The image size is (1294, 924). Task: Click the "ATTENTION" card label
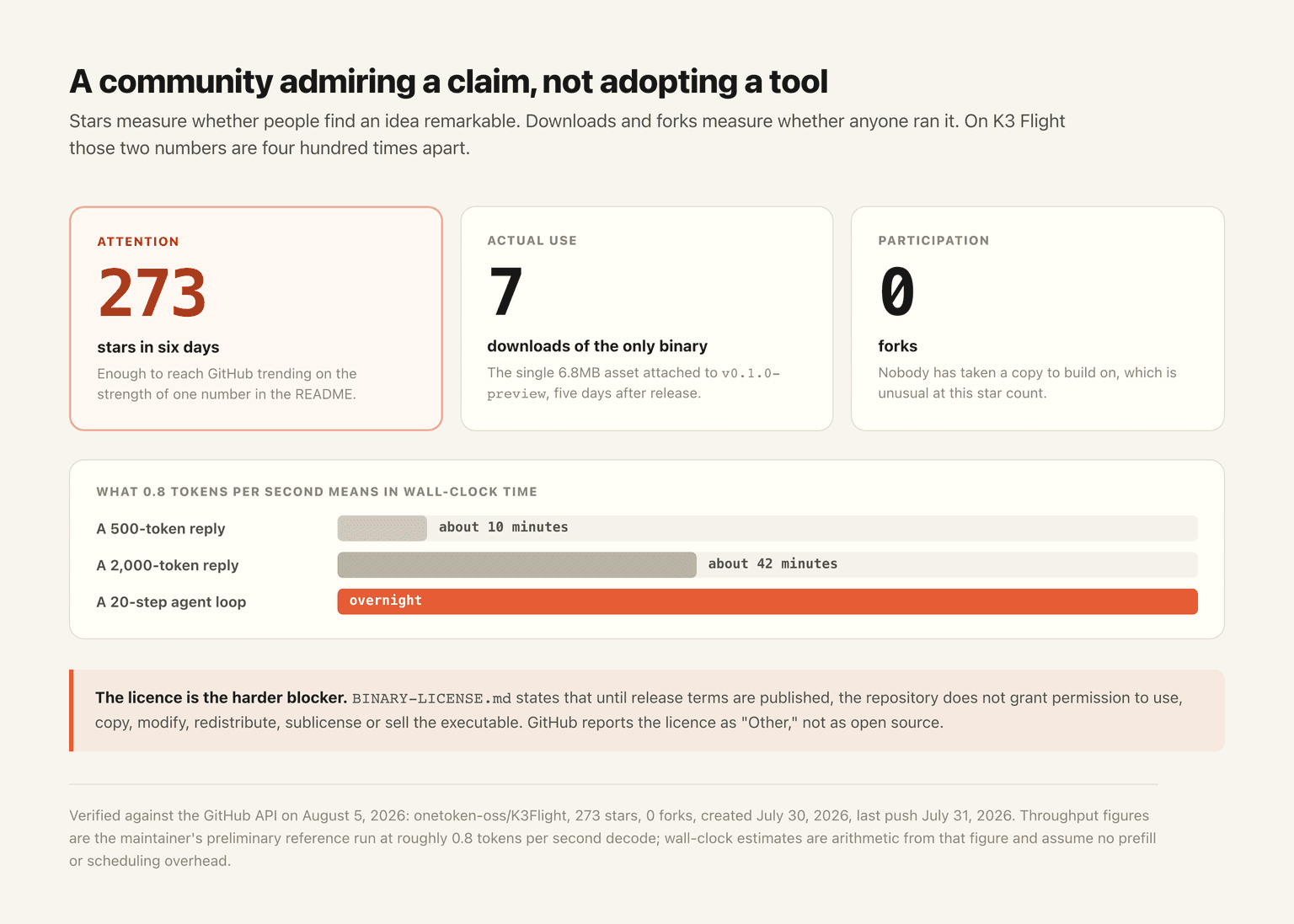click(x=138, y=242)
